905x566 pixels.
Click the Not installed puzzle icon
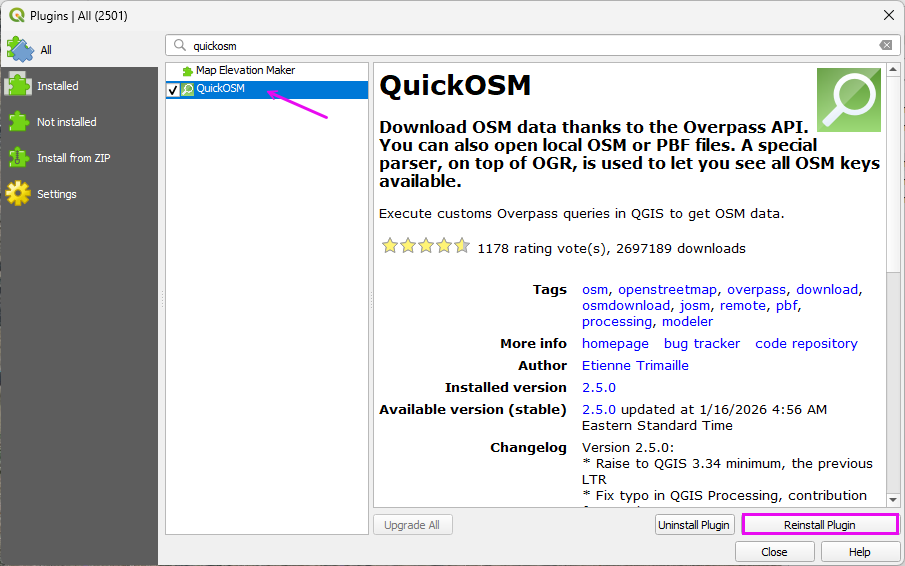(19, 122)
